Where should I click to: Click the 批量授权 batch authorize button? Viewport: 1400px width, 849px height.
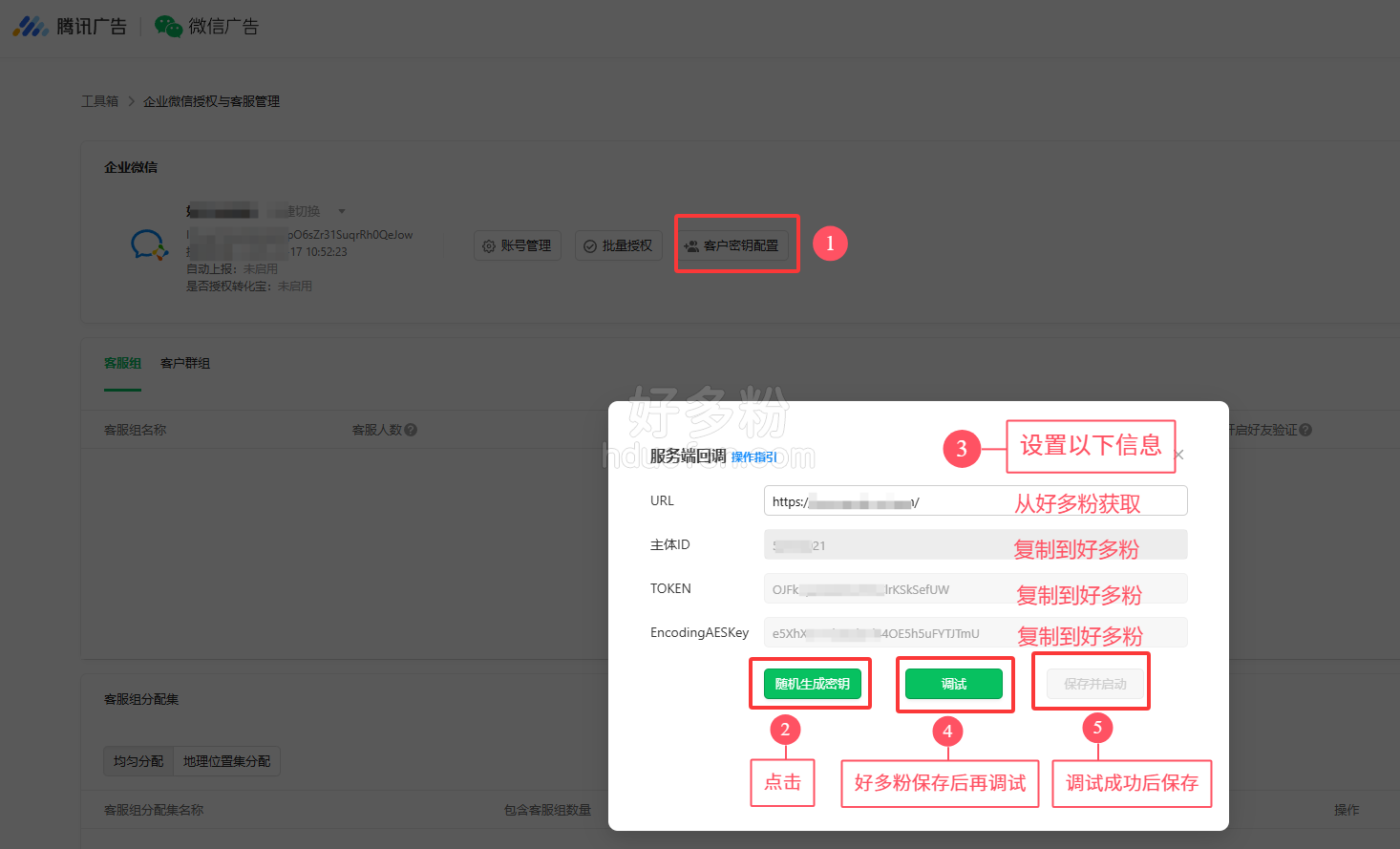pyautogui.click(x=618, y=245)
